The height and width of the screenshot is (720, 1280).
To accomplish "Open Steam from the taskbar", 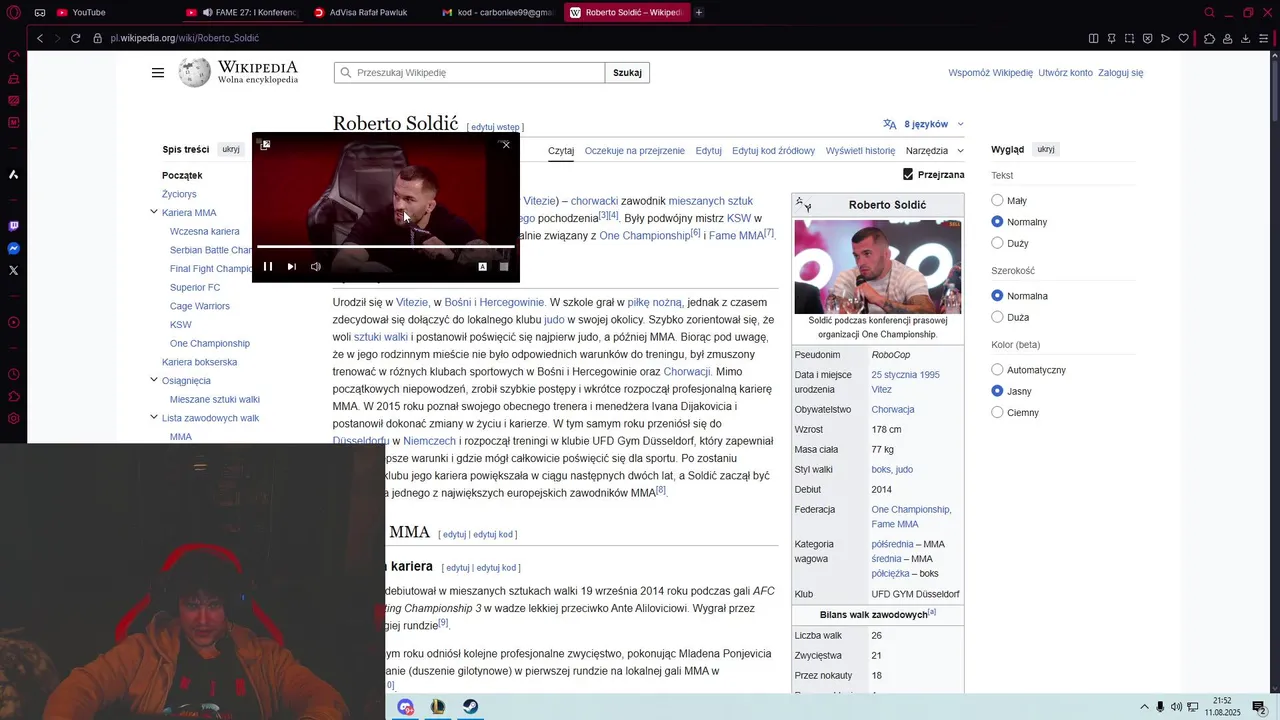I will coord(469,707).
